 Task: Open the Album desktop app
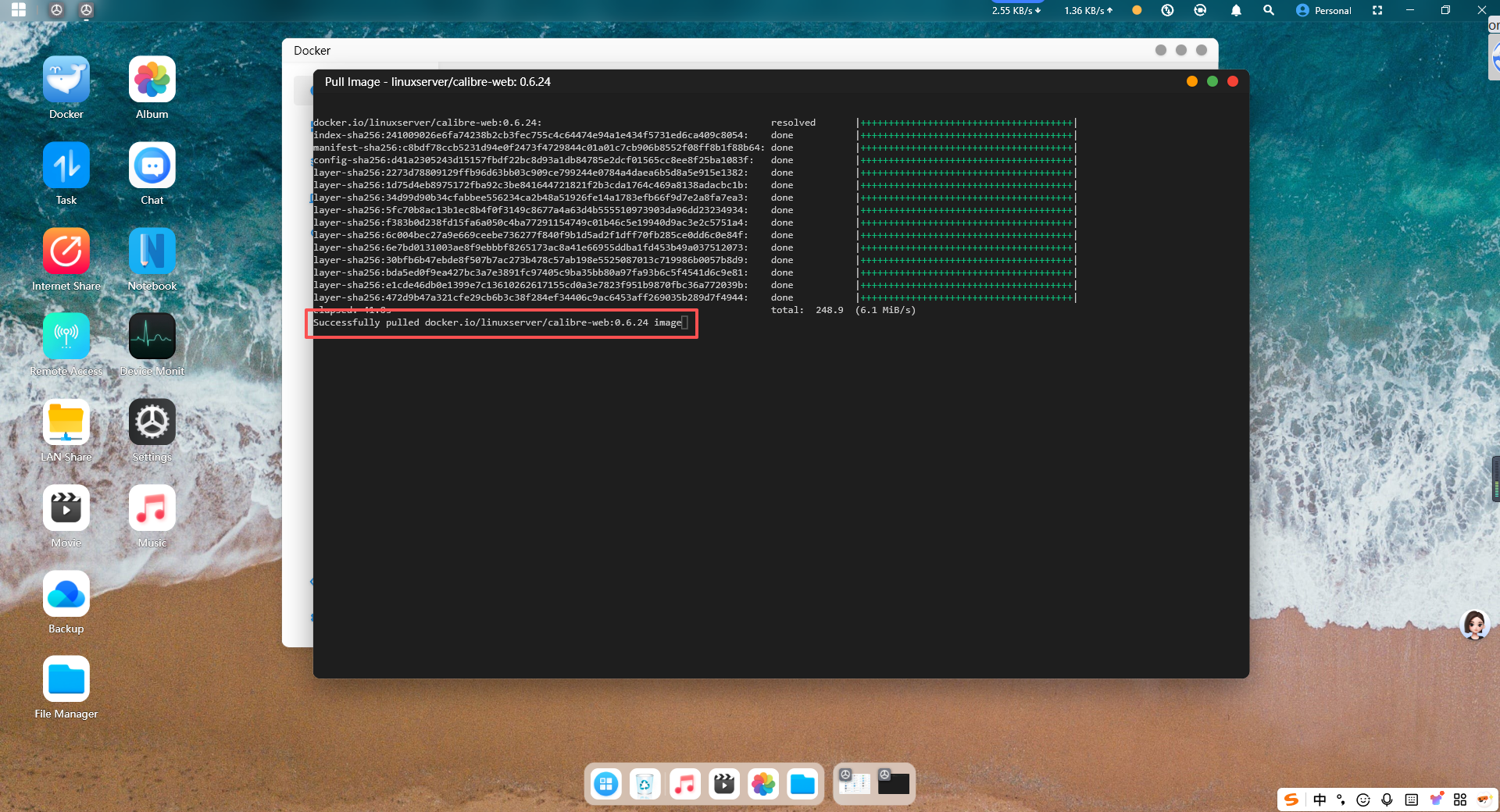(x=152, y=80)
